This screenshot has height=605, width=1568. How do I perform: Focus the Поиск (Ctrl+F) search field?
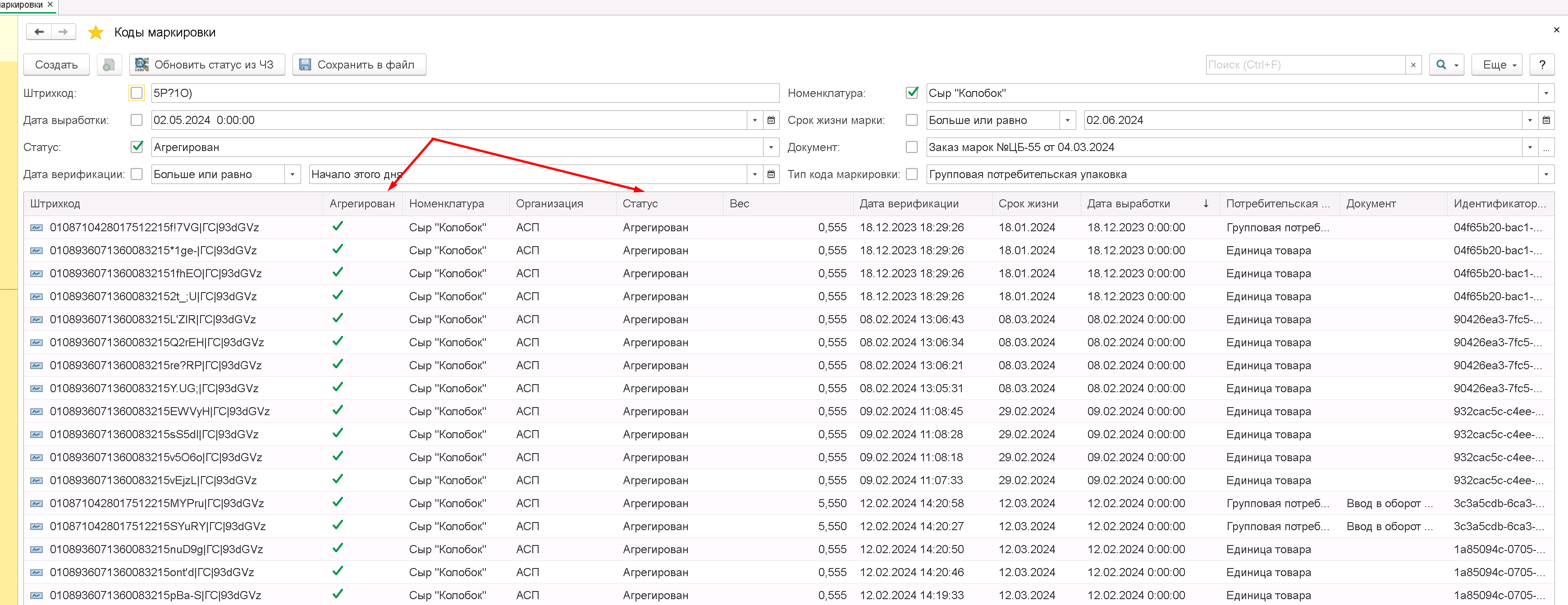pos(1305,64)
